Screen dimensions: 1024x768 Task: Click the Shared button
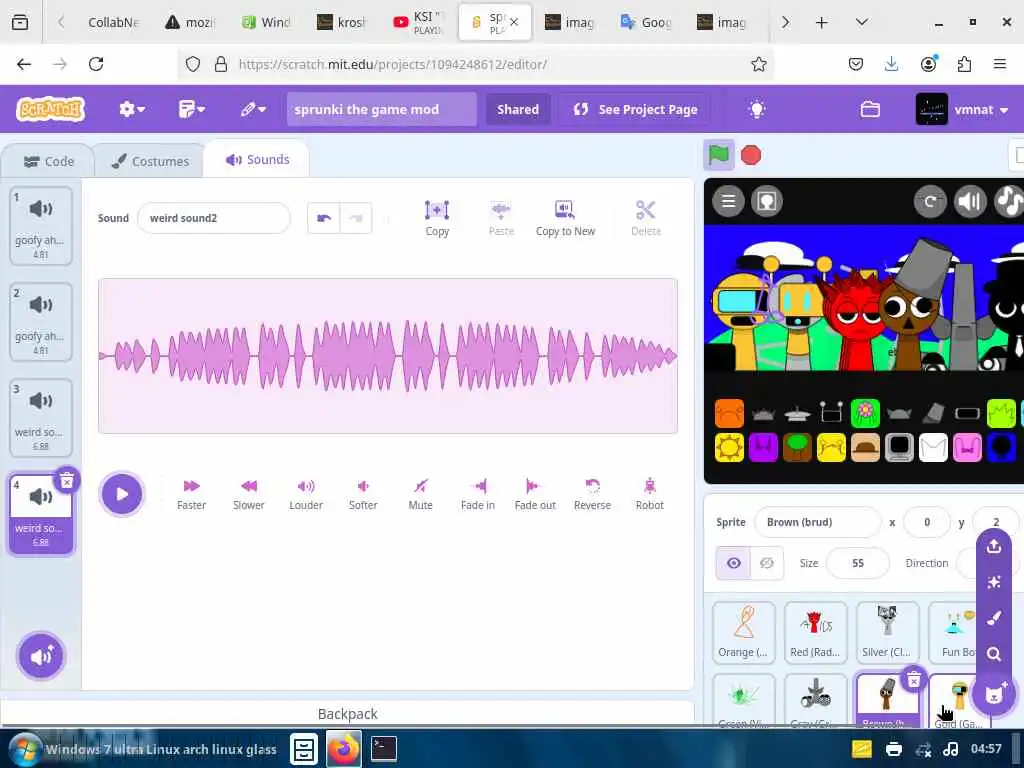tap(518, 109)
